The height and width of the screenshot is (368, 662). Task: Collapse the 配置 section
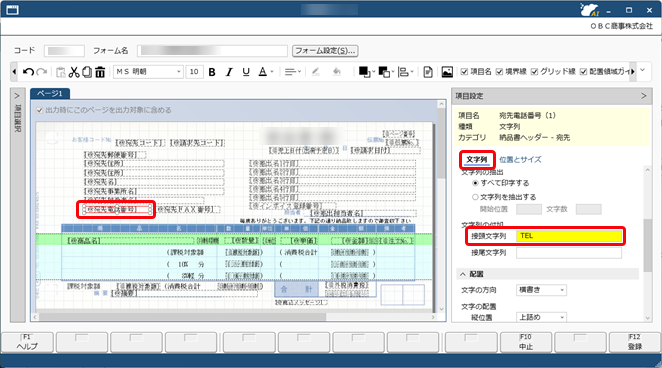[463, 274]
